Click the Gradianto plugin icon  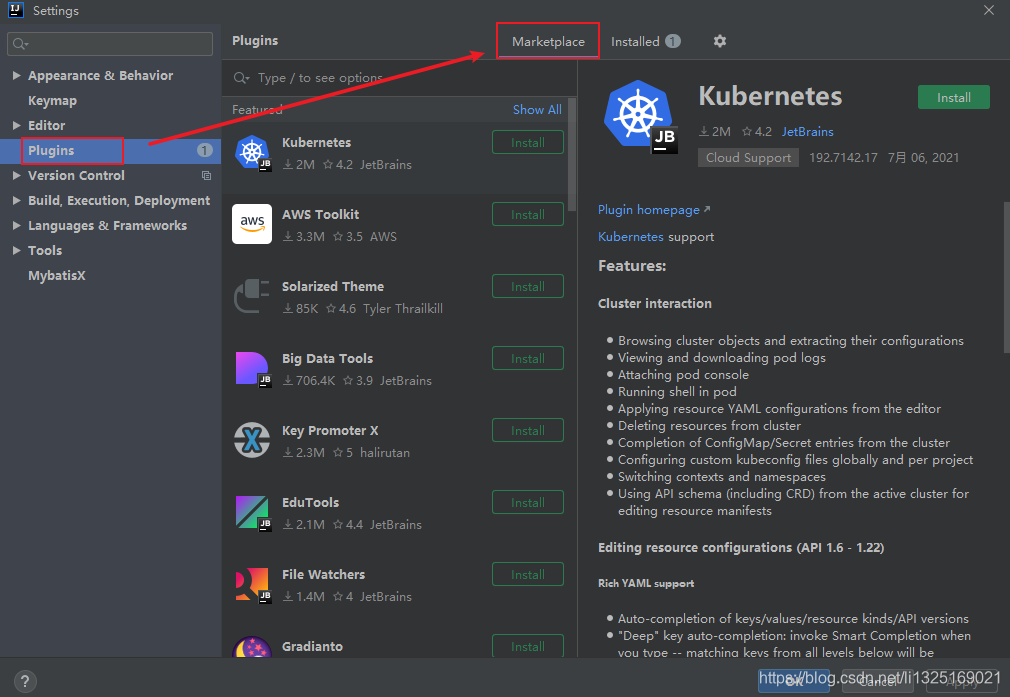(252, 646)
